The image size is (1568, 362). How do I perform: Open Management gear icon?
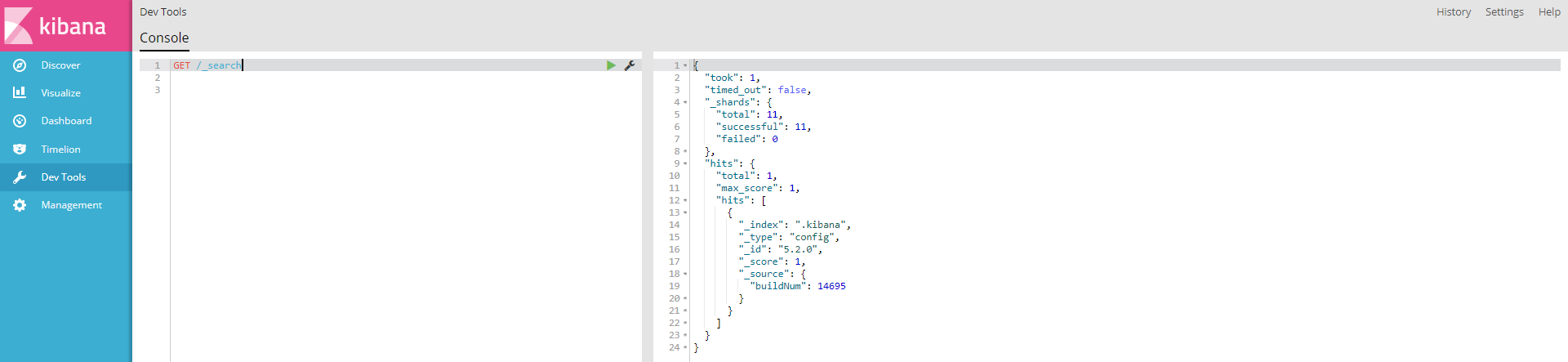tap(20, 205)
